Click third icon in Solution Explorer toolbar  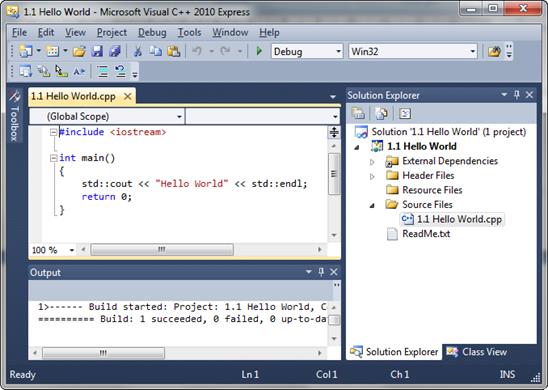405,113
